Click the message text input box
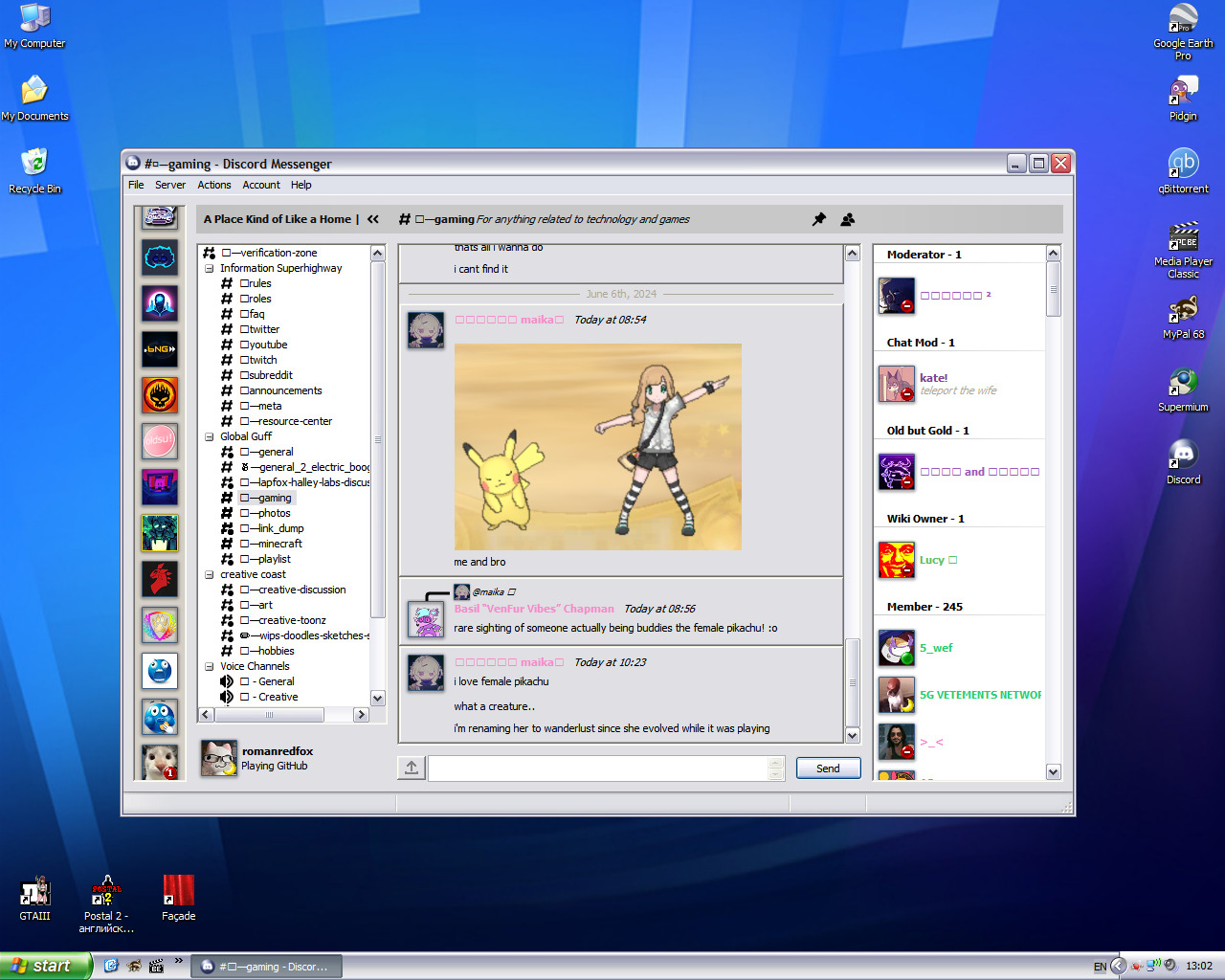This screenshot has height=980, width=1225. pyautogui.click(x=598, y=768)
